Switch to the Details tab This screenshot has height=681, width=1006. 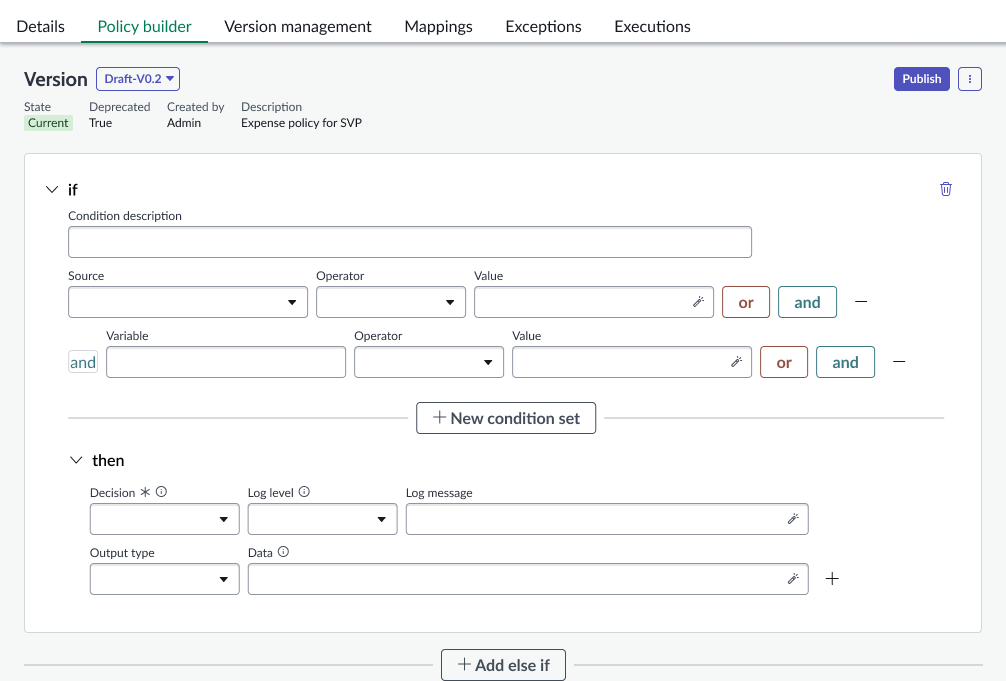(40, 26)
